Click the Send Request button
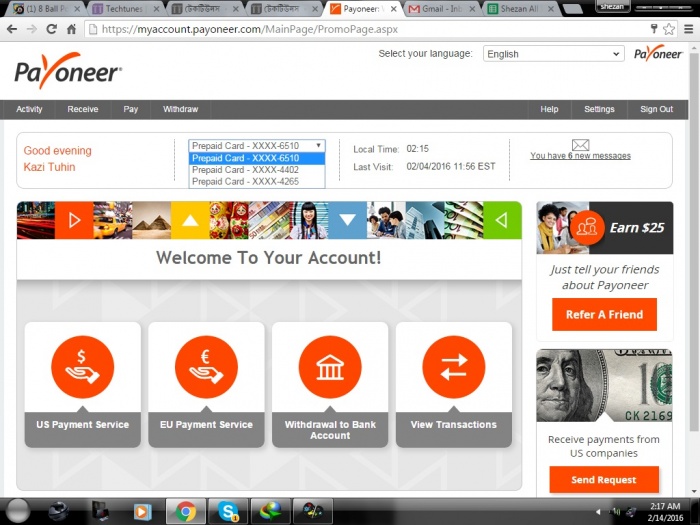This screenshot has height=525, width=700. click(x=604, y=479)
